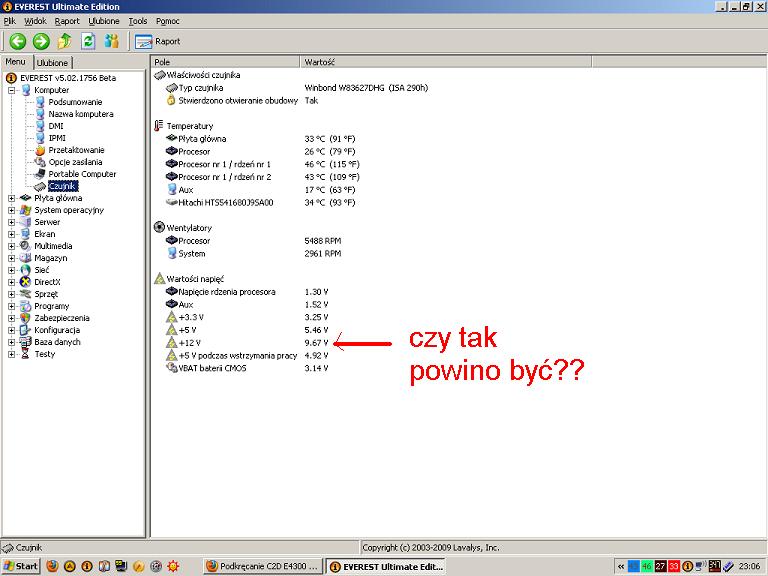Expand the Płyta główna tree node
This screenshot has width=768, height=576.
(x=12, y=198)
